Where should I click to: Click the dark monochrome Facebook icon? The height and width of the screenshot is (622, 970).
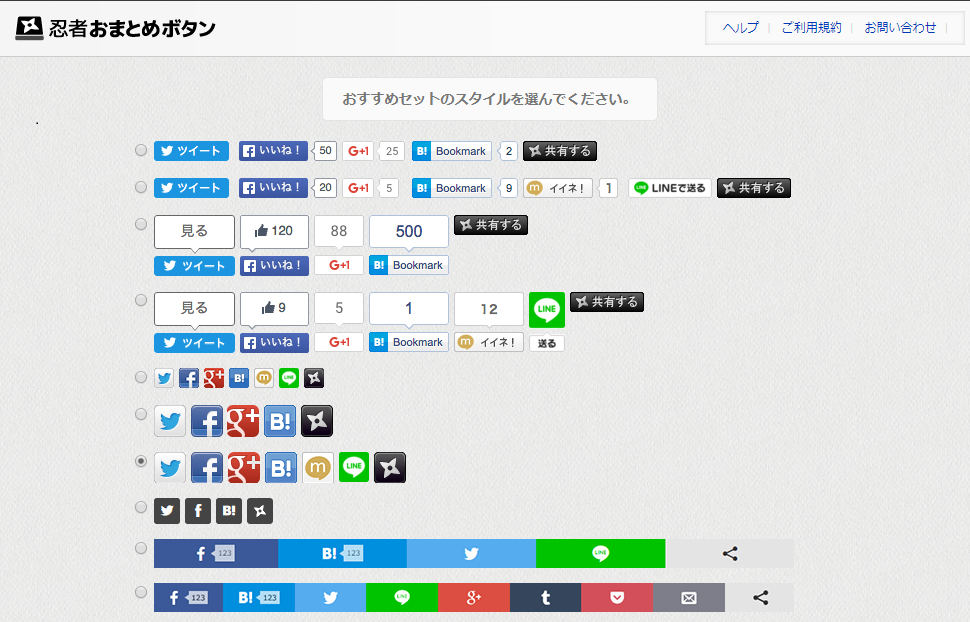pyautogui.click(x=198, y=511)
